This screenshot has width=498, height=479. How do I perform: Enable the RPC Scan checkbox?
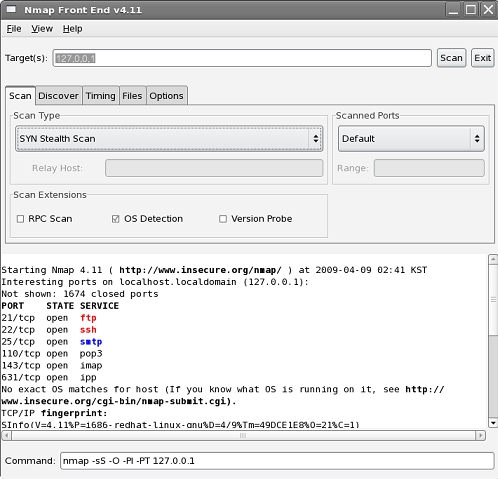pos(20,219)
